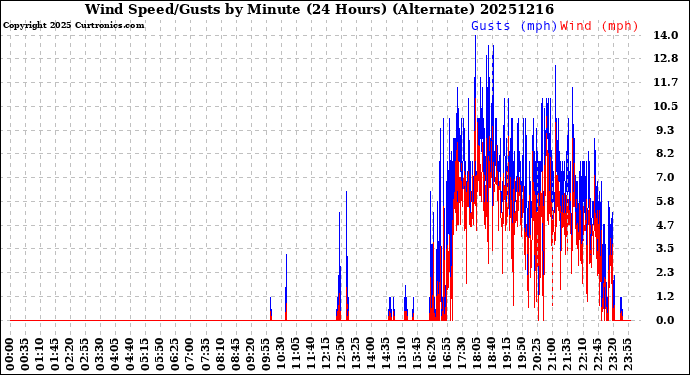Click the 09:20 time axis label
This screenshot has height=375, width=690.
tap(250, 355)
